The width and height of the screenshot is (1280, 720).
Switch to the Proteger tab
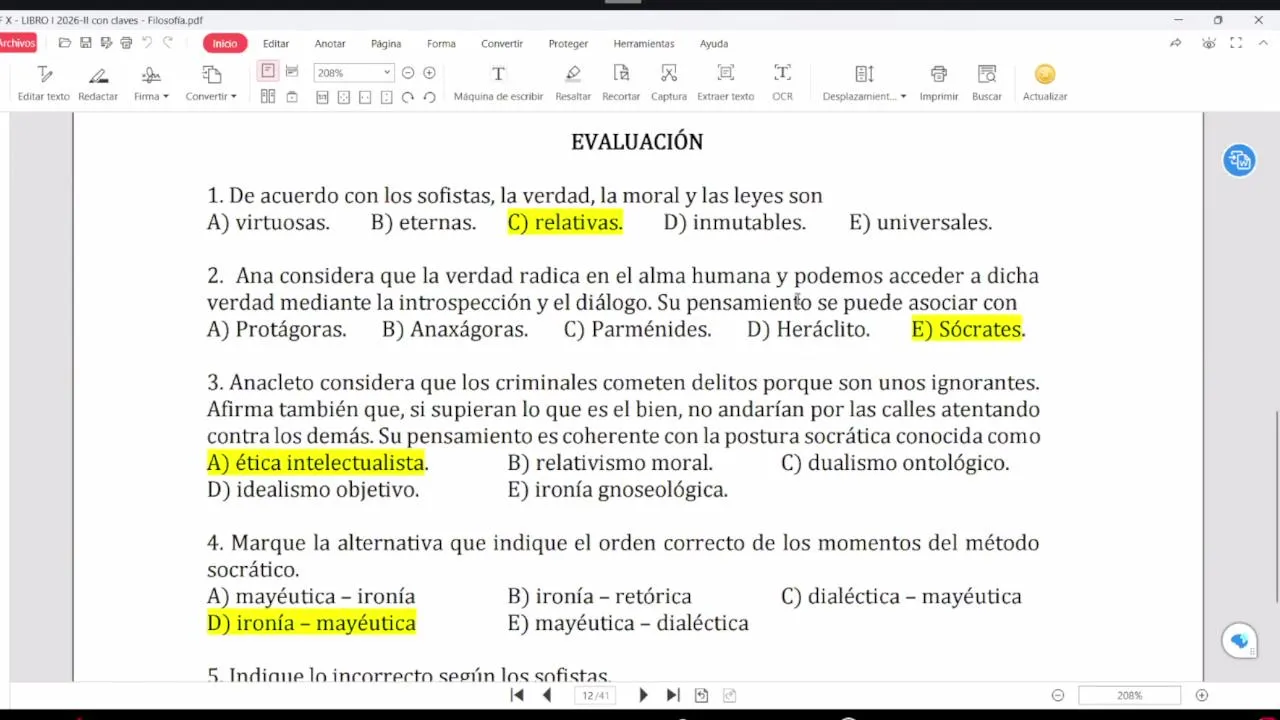click(568, 43)
